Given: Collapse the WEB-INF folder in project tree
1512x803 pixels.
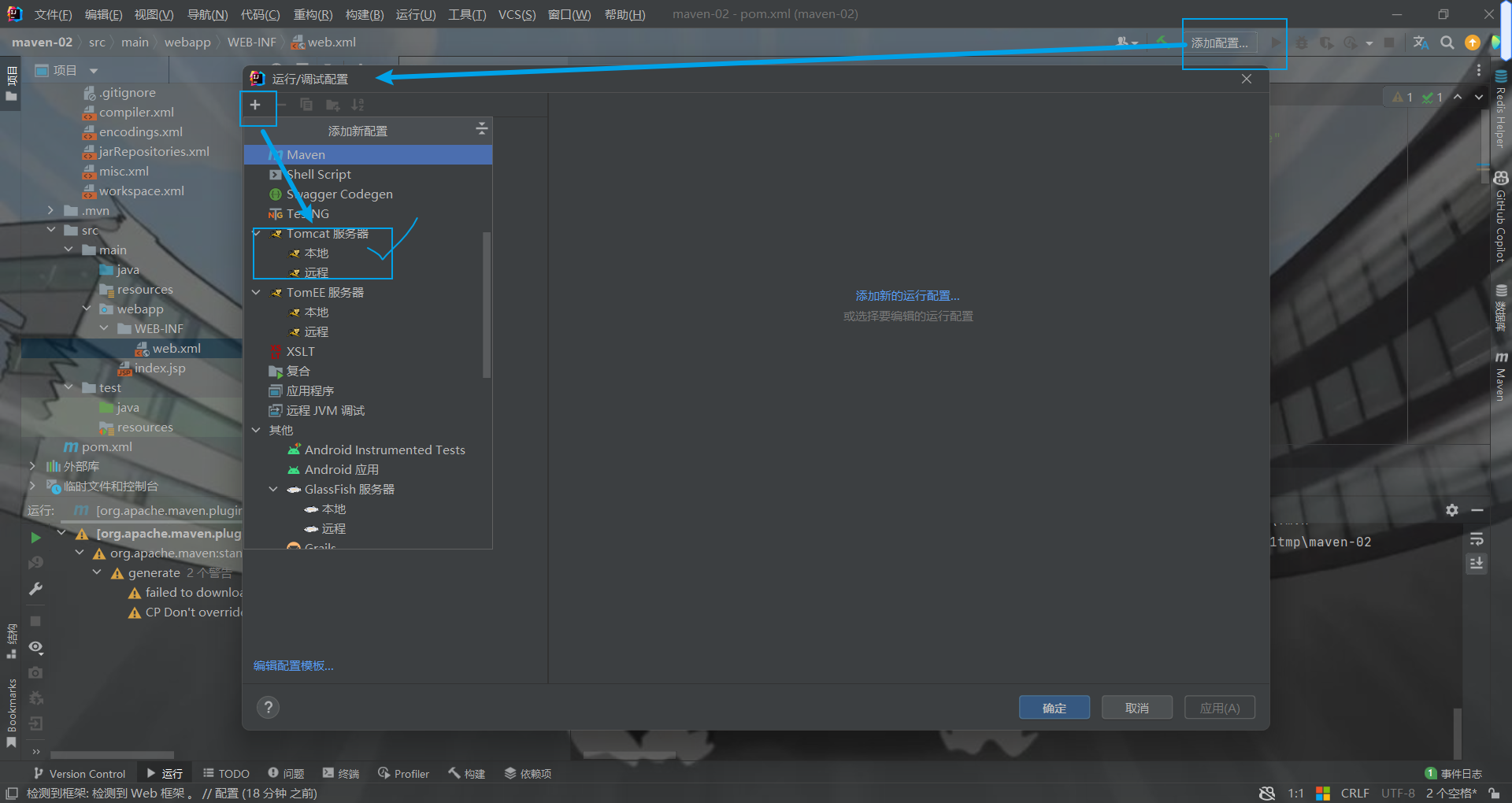Looking at the screenshot, I should tap(104, 328).
